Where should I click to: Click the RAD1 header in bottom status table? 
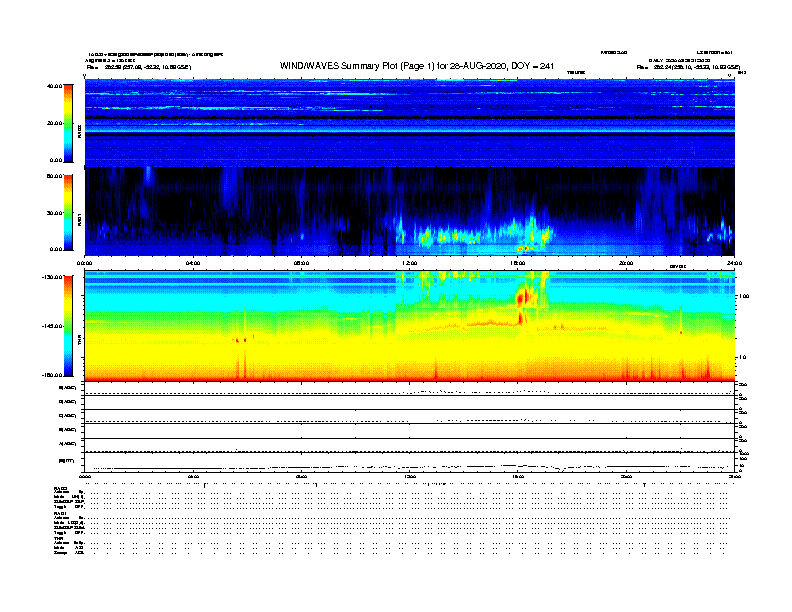[60, 514]
